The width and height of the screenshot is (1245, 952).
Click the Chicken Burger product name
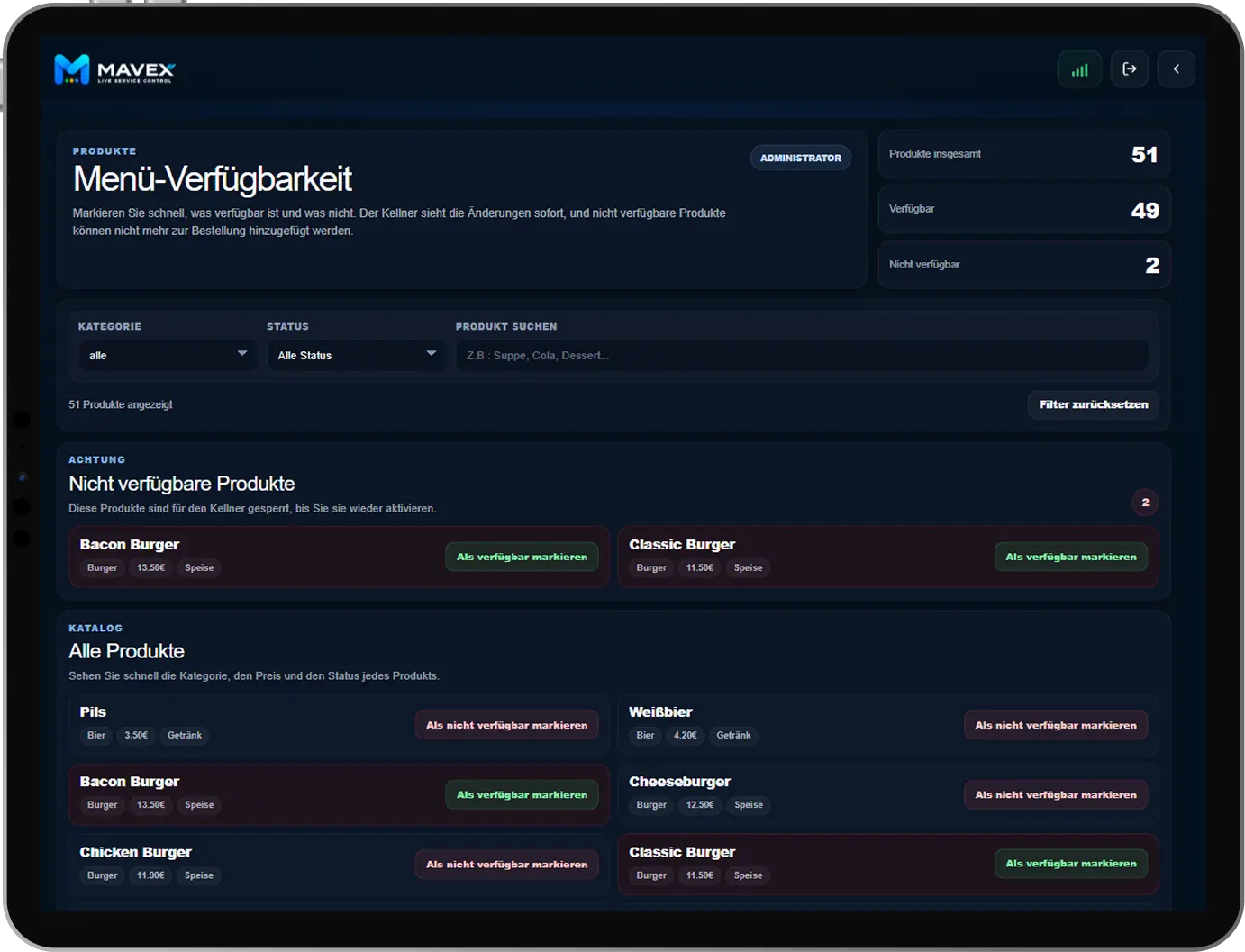pos(135,852)
